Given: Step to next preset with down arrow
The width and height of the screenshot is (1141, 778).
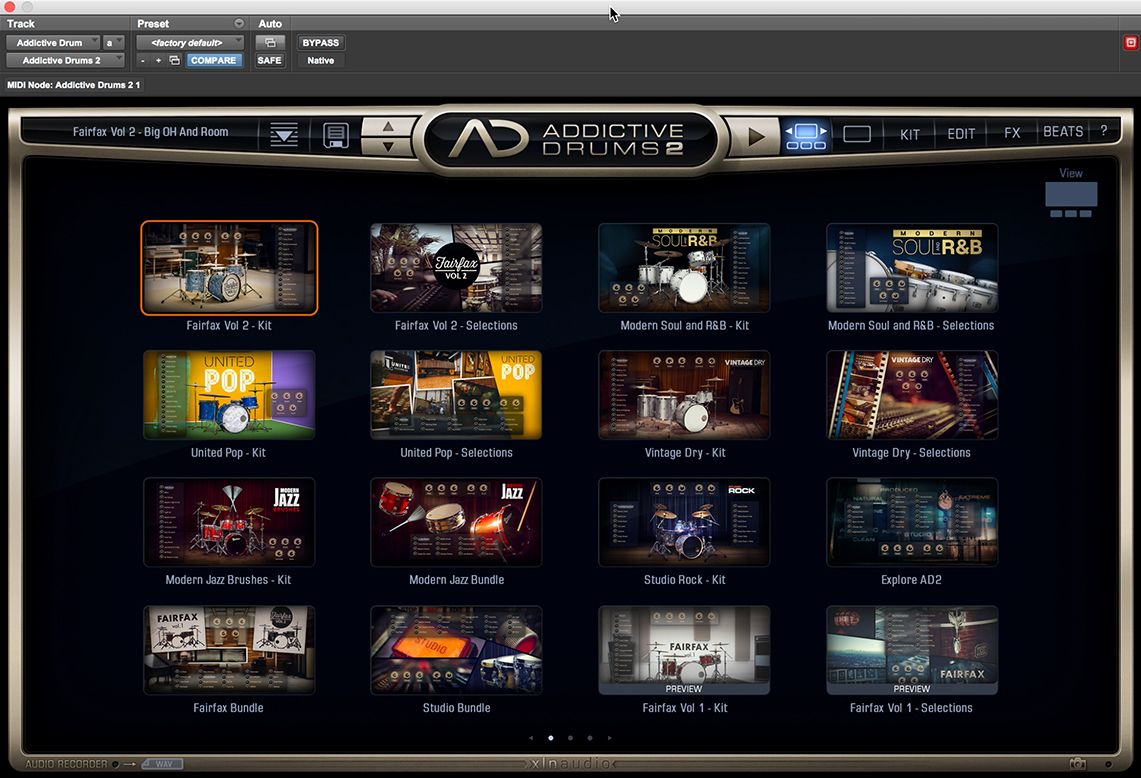Looking at the screenshot, I should click(x=388, y=146).
